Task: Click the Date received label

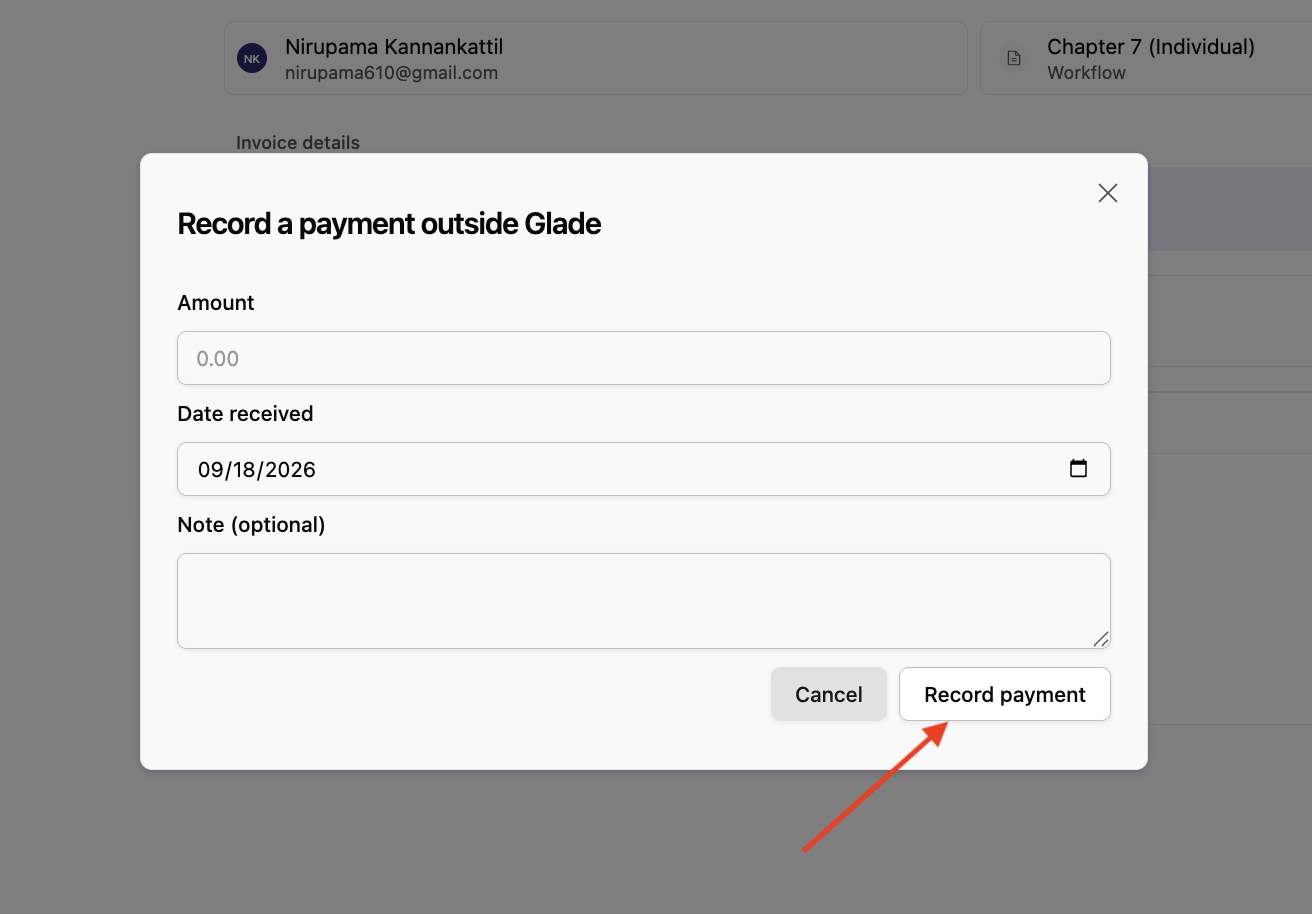Action: [245, 414]
